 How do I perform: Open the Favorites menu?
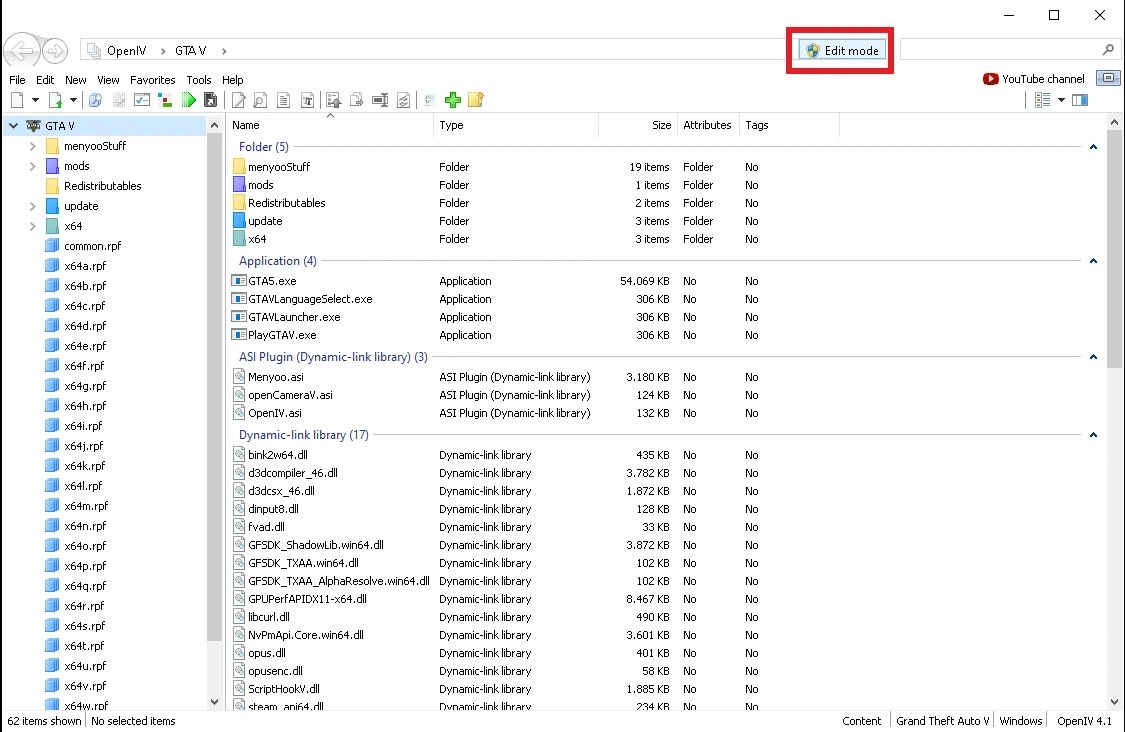[x=152, y=80]
